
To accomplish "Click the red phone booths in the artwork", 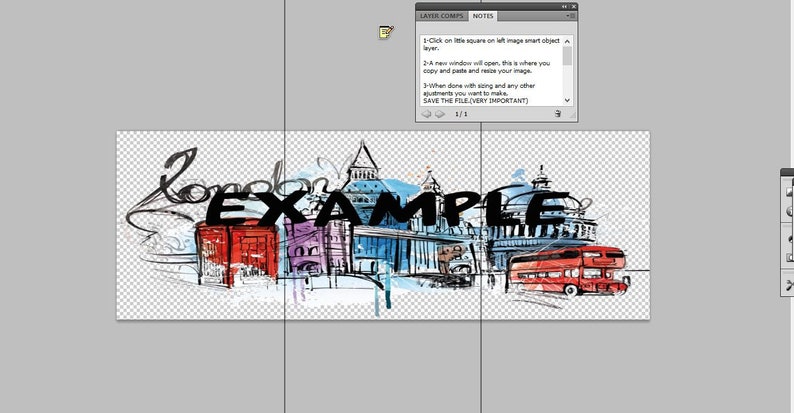I will coord(237,253).
